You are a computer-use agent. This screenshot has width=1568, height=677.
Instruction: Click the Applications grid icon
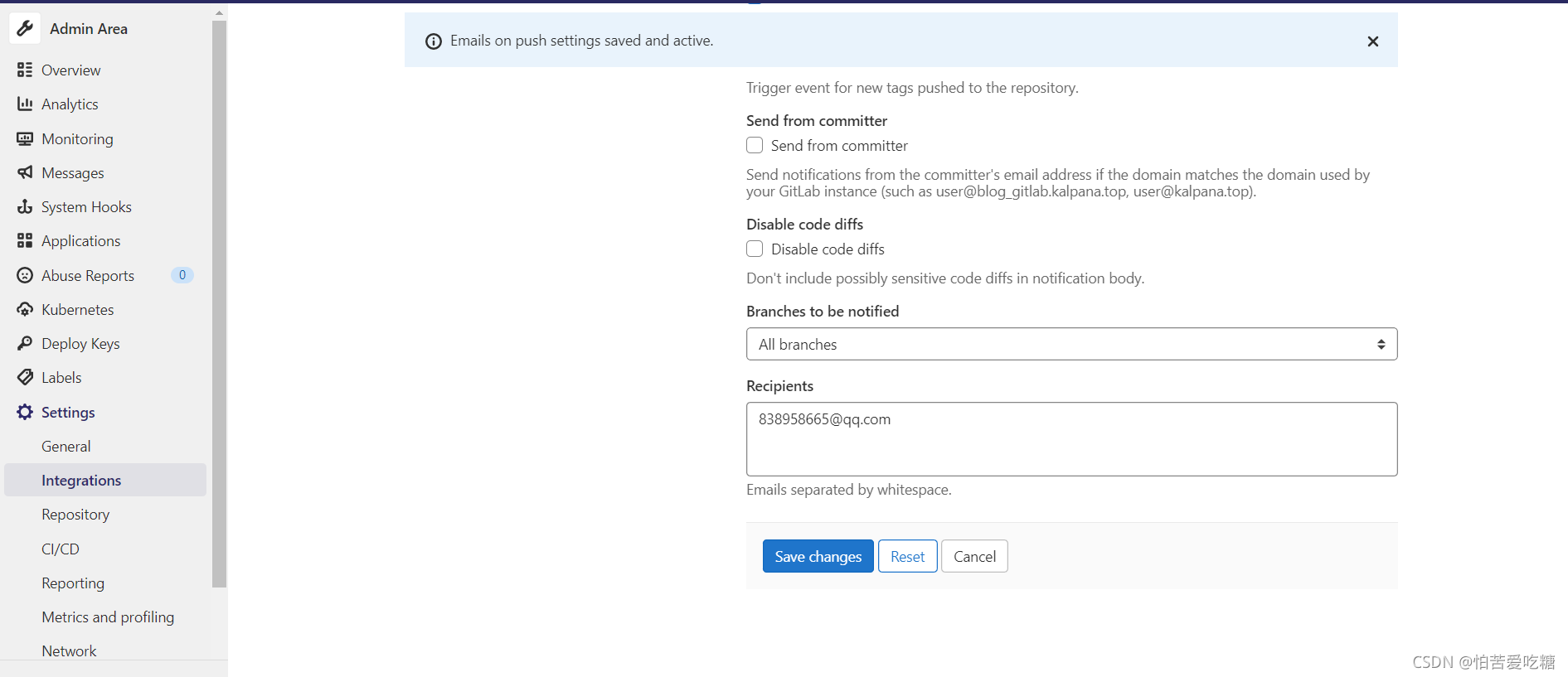coord(25,240)
